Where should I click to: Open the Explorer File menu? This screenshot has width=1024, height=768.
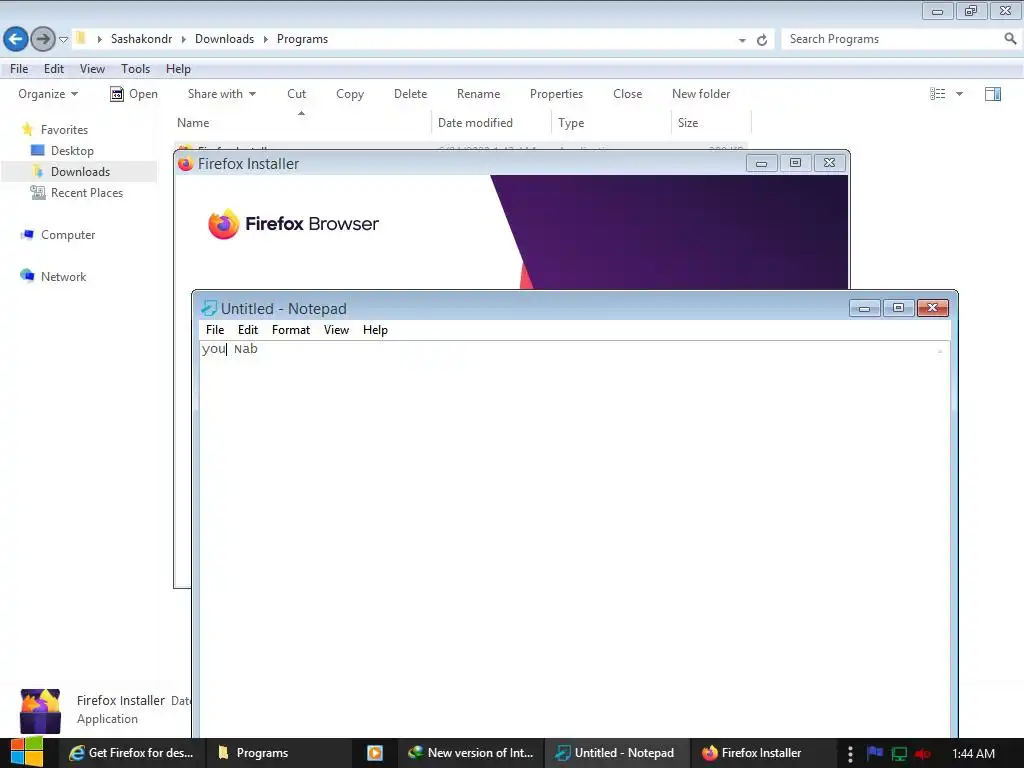click(19, 69)
